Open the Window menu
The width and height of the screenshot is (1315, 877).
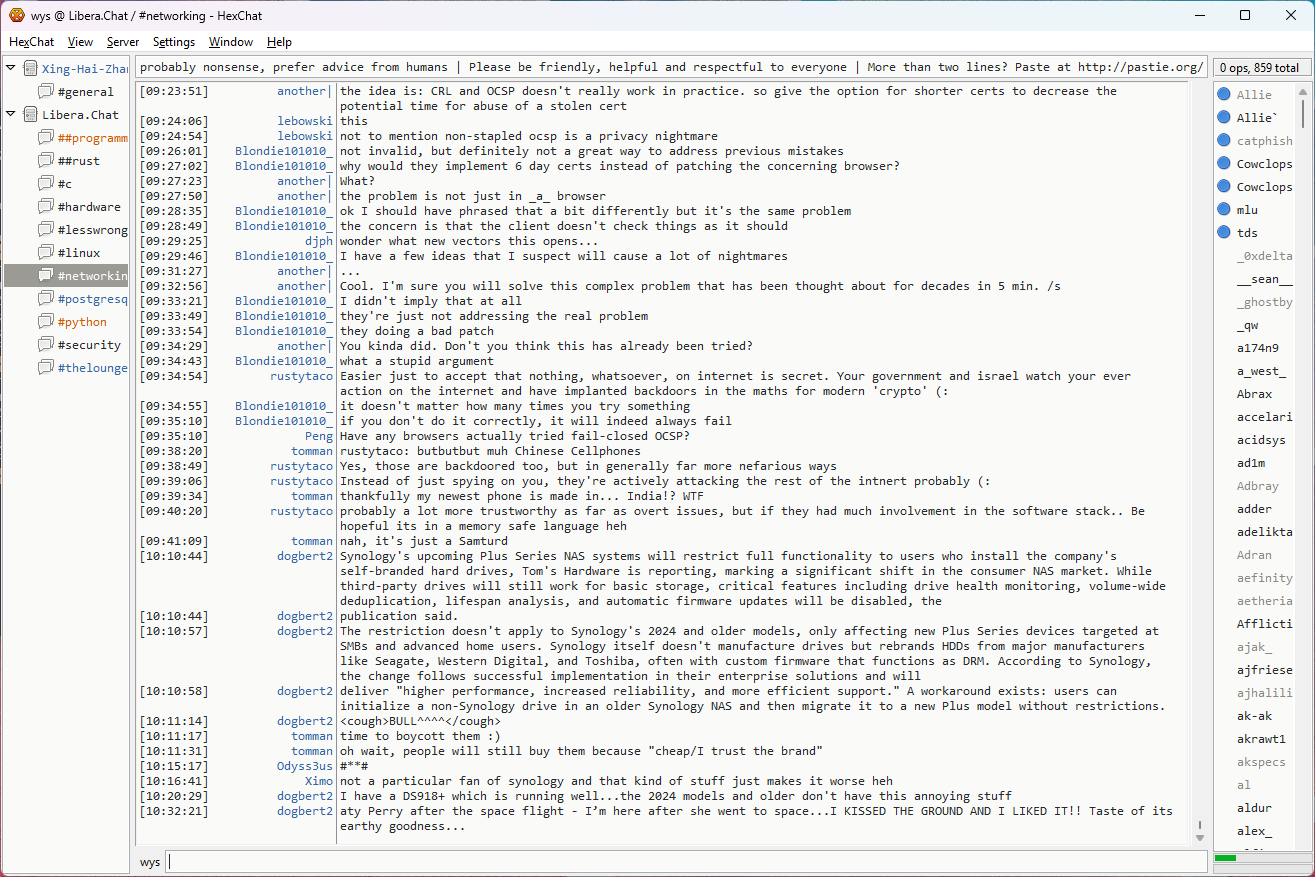pyautogui.click(x=231, y=42)
